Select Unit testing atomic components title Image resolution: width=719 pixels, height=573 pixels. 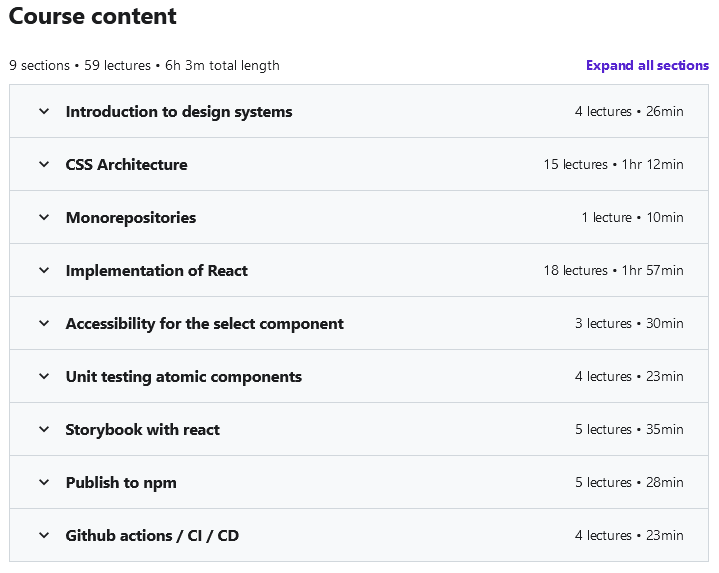pos(183,377)
